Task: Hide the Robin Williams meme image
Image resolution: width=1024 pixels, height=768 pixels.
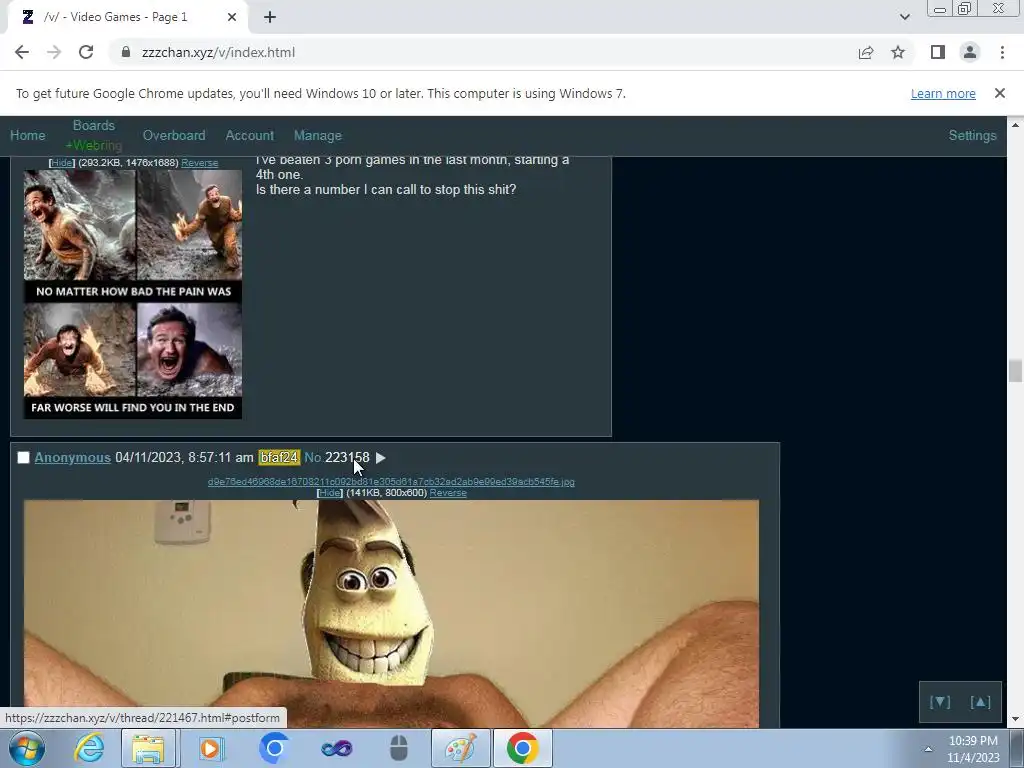Action: tap(62, 163)
